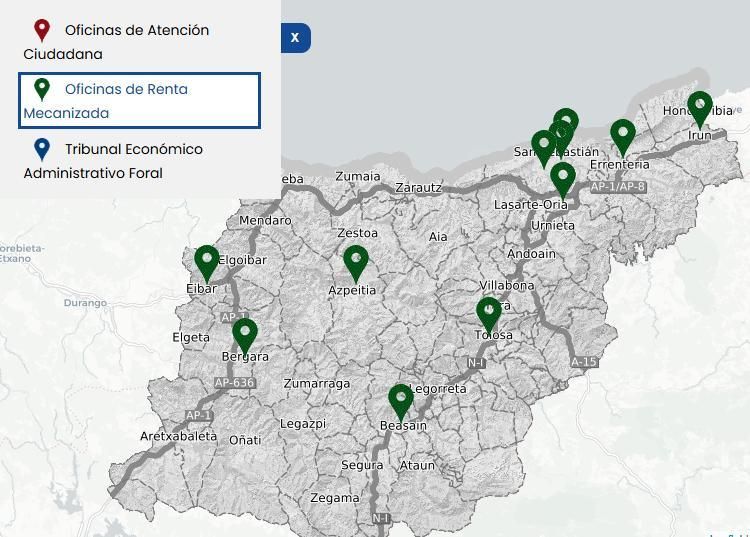Click the blue Tribunal Económico pin icon
The height and width of the screenshot is (537, 750).
[x=42, y=150]
